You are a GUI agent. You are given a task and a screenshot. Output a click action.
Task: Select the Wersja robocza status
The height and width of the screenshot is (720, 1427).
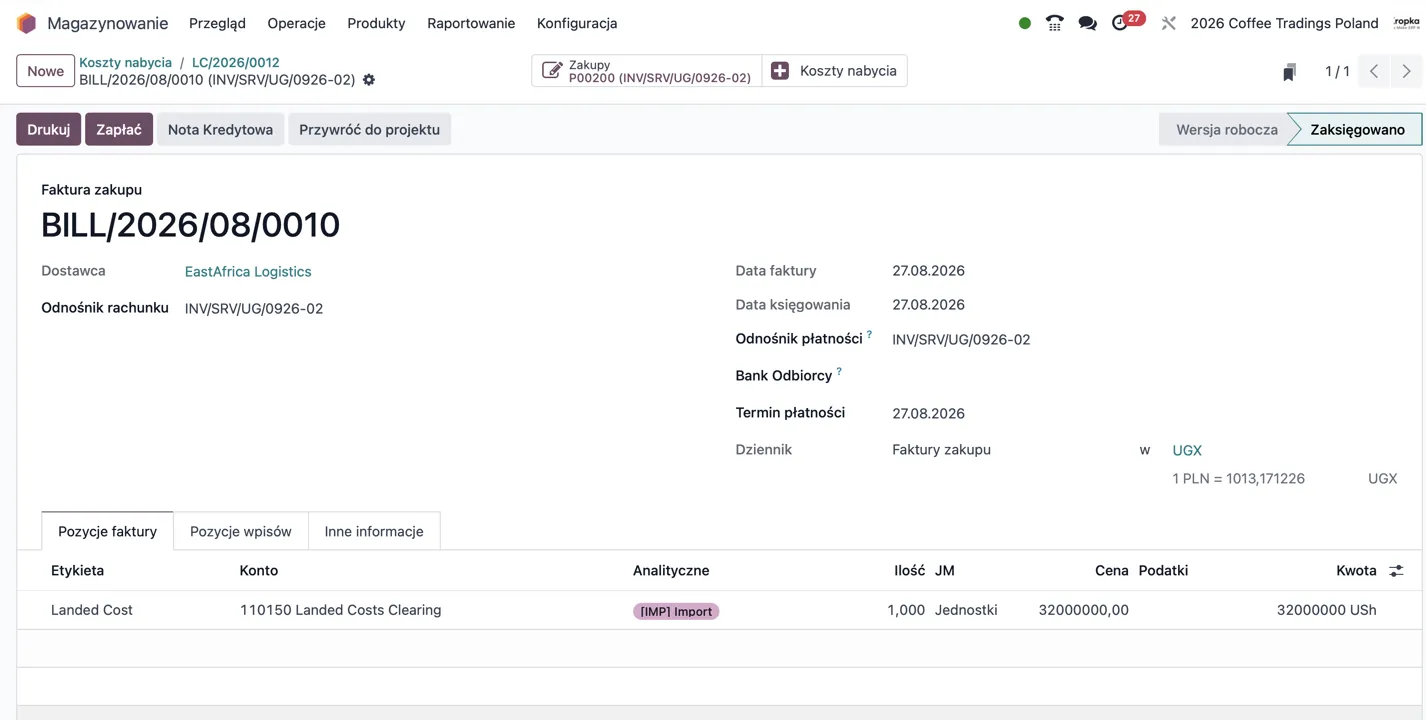[x=1226, y=129]
